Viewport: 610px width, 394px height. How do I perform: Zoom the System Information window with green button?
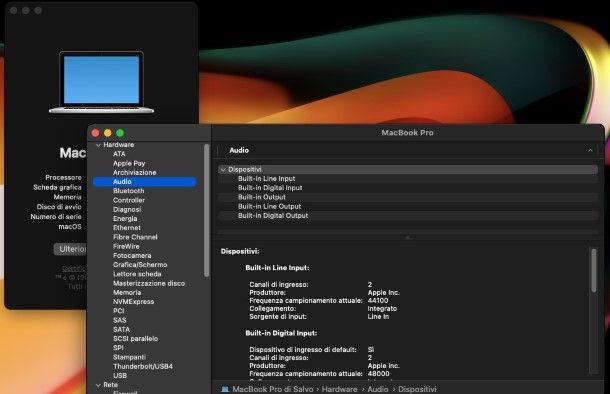click(120, 133)
